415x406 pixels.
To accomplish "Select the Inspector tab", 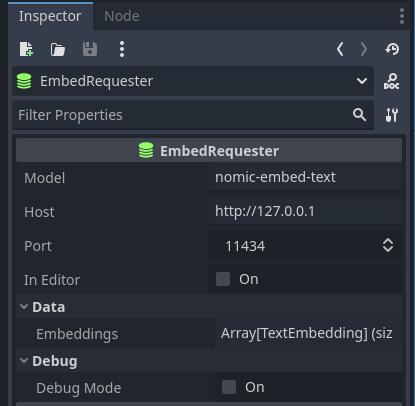I will (x=50, y=16).
